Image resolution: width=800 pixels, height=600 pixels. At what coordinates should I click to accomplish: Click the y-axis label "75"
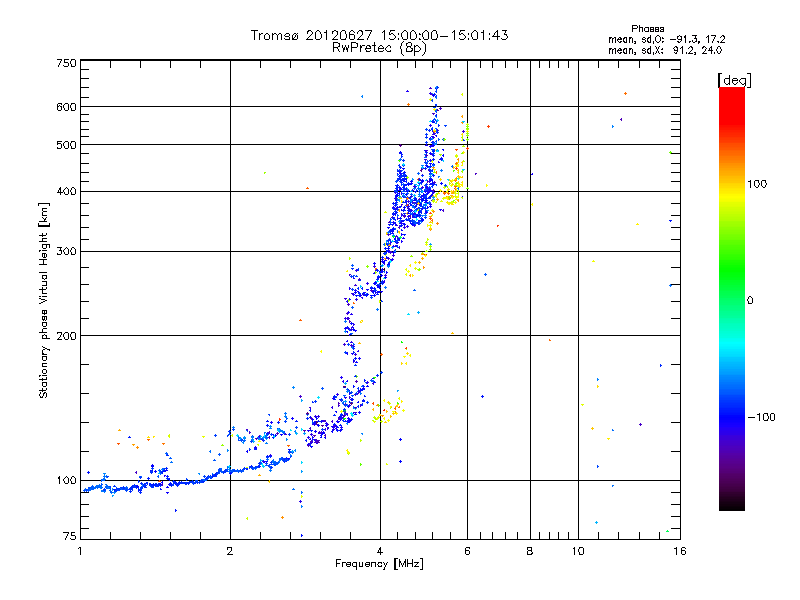[x=70, y=536]
